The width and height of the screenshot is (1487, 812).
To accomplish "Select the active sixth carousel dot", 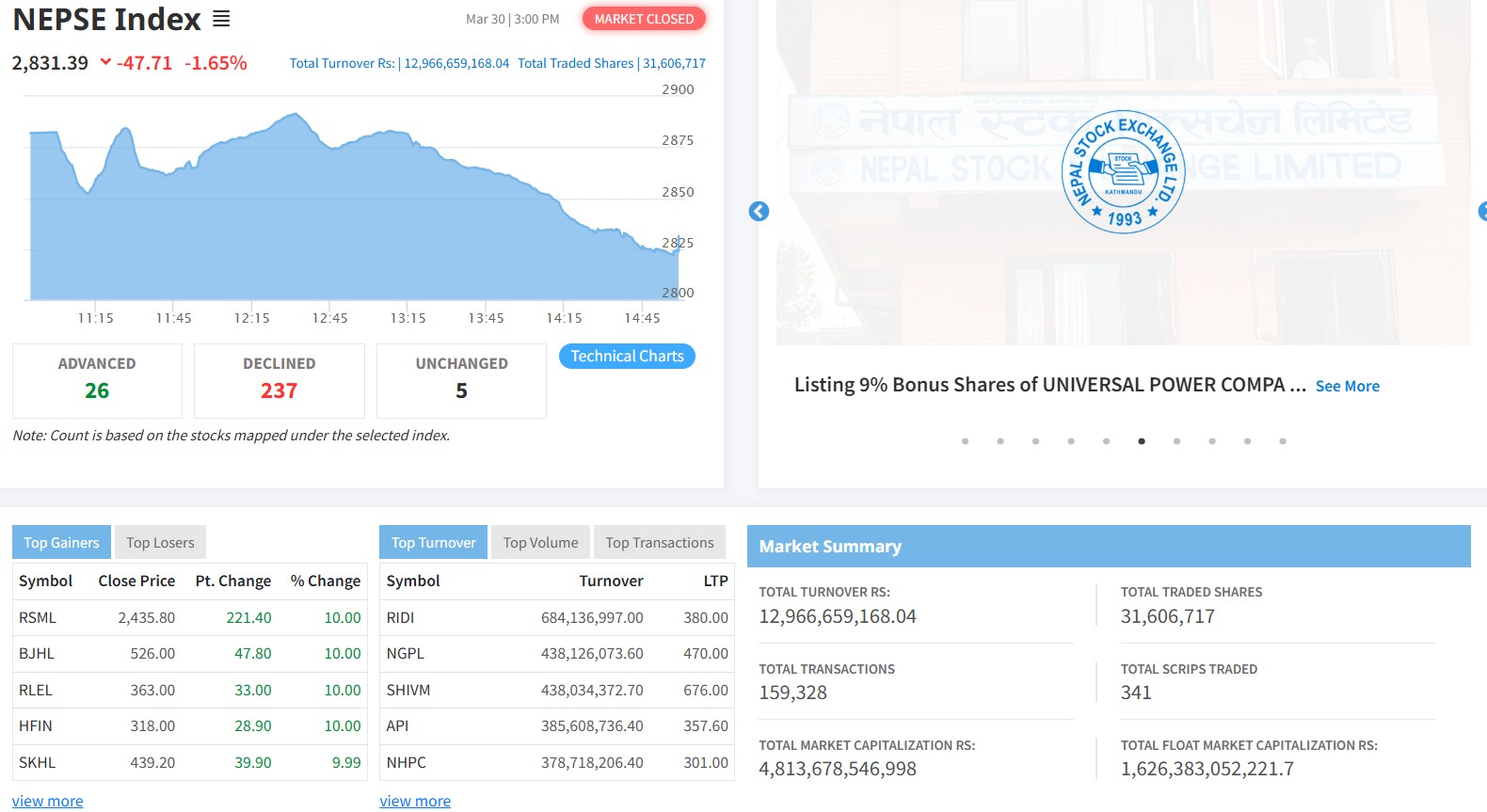I will click(x=1142, y=441).
